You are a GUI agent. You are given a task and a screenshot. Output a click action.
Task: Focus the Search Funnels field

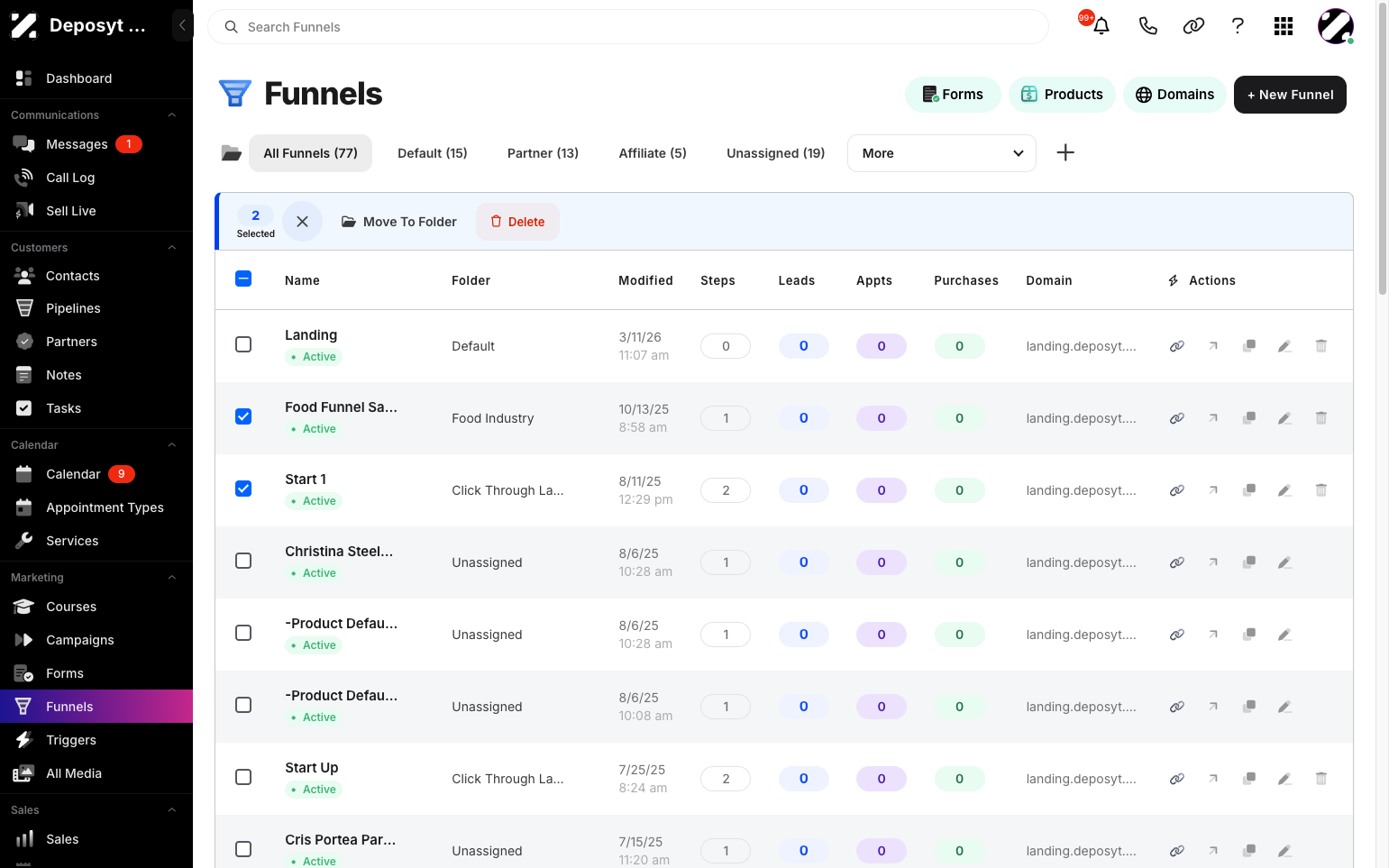tap(628, 27)
